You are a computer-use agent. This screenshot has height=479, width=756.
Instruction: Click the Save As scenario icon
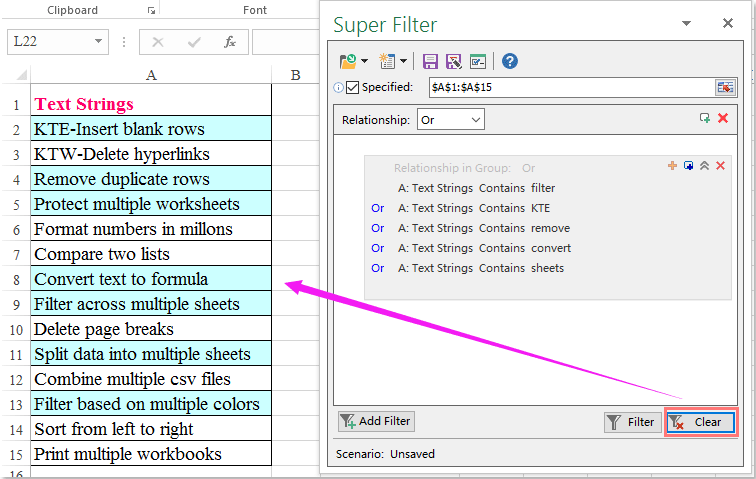(x=453, y=61)
